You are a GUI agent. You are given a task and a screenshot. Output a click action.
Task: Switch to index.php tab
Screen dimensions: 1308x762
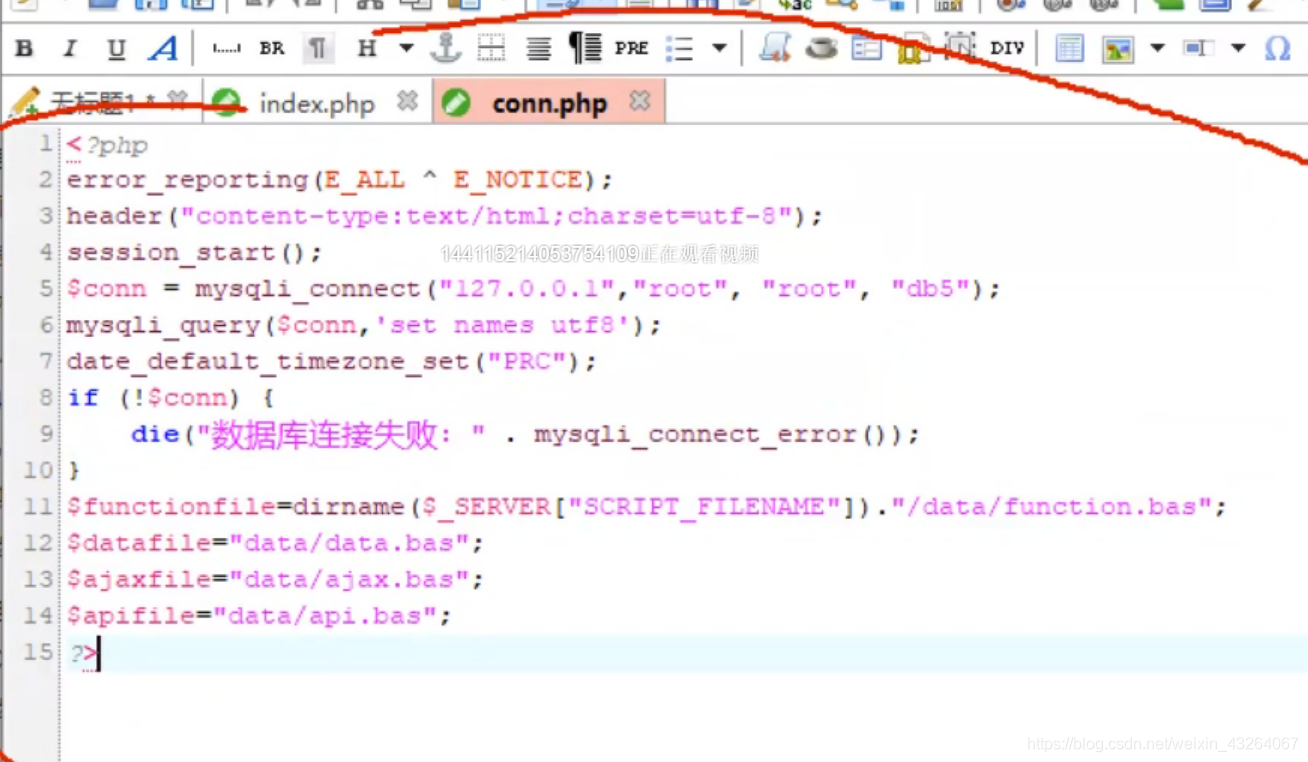tap(317, 103)
